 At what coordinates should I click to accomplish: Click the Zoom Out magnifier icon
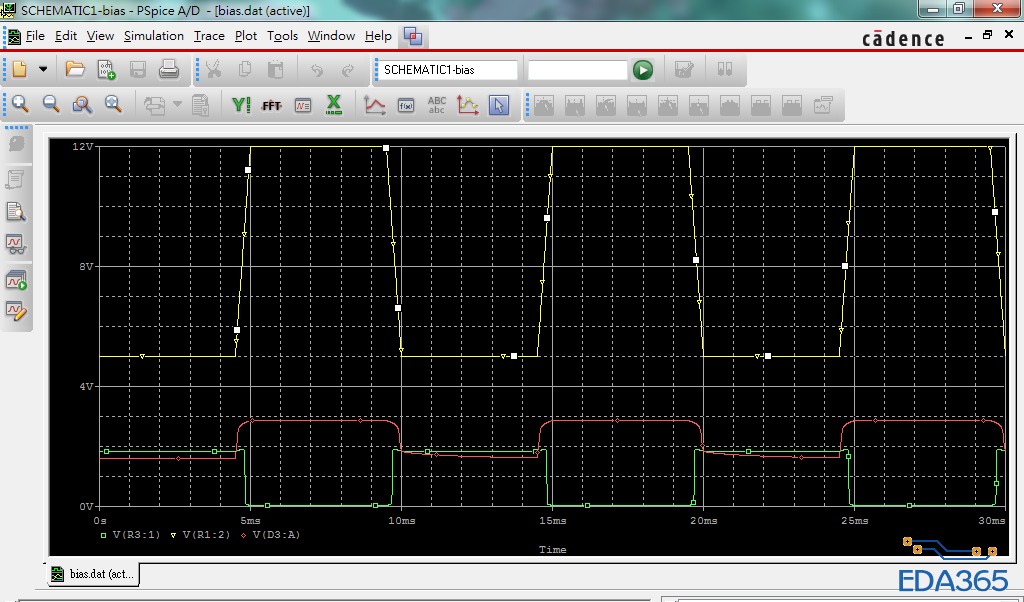51,104
